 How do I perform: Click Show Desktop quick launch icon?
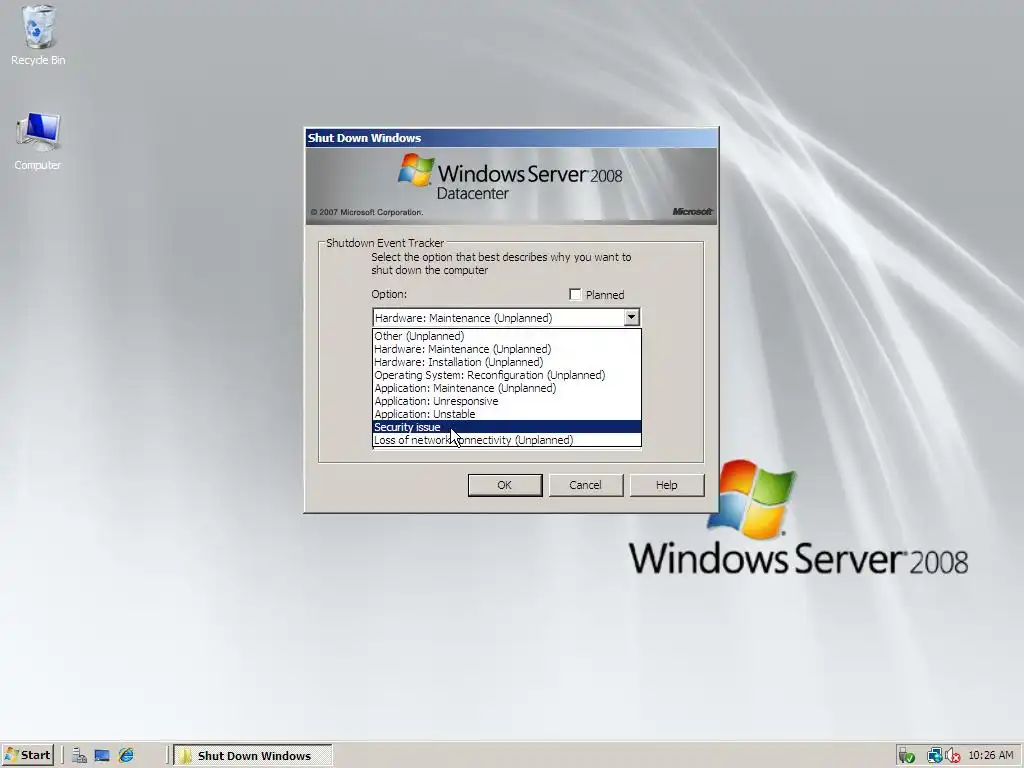click(102, 756)
